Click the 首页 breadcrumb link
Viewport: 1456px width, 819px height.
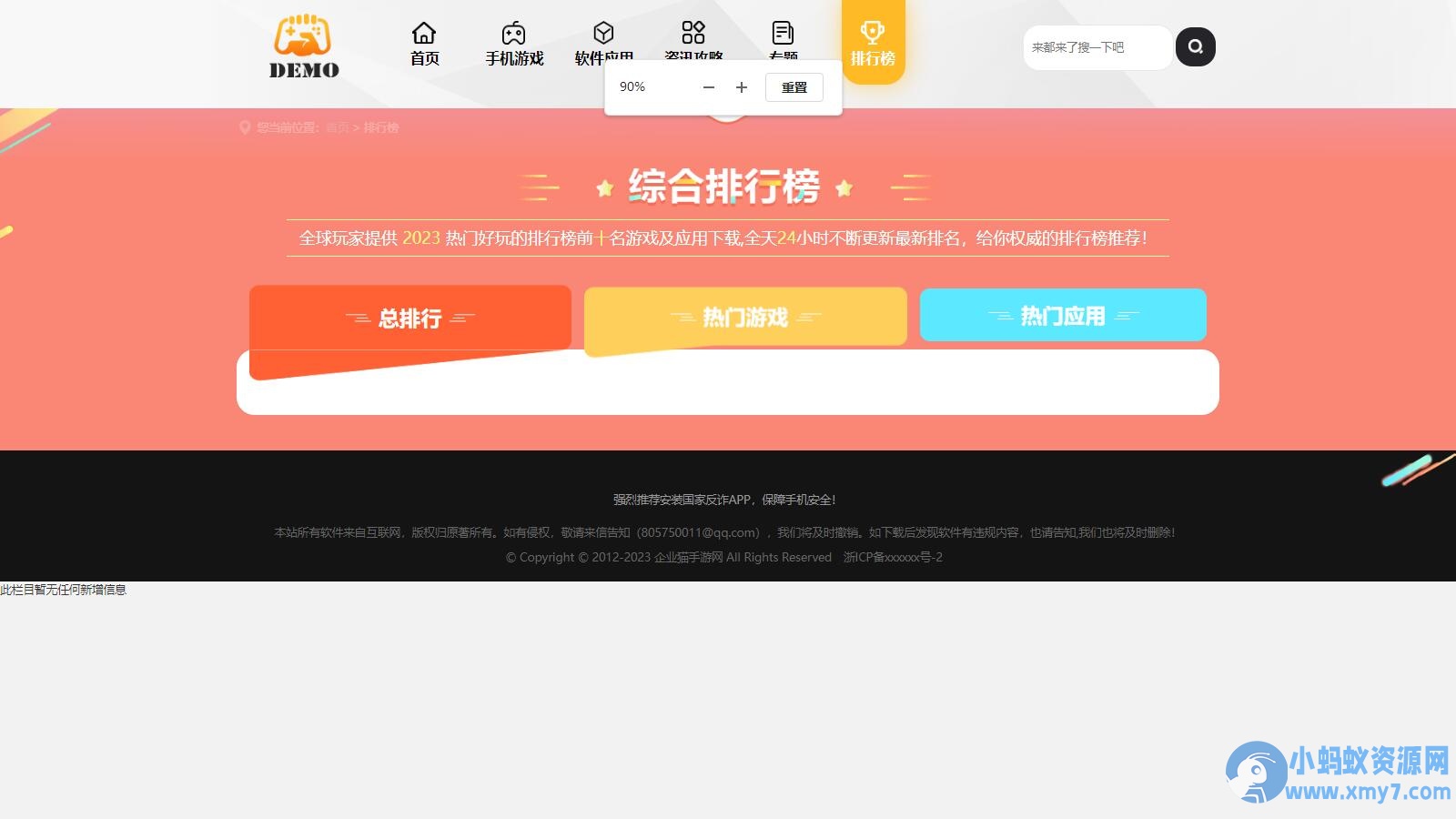[x=338, y=127]
